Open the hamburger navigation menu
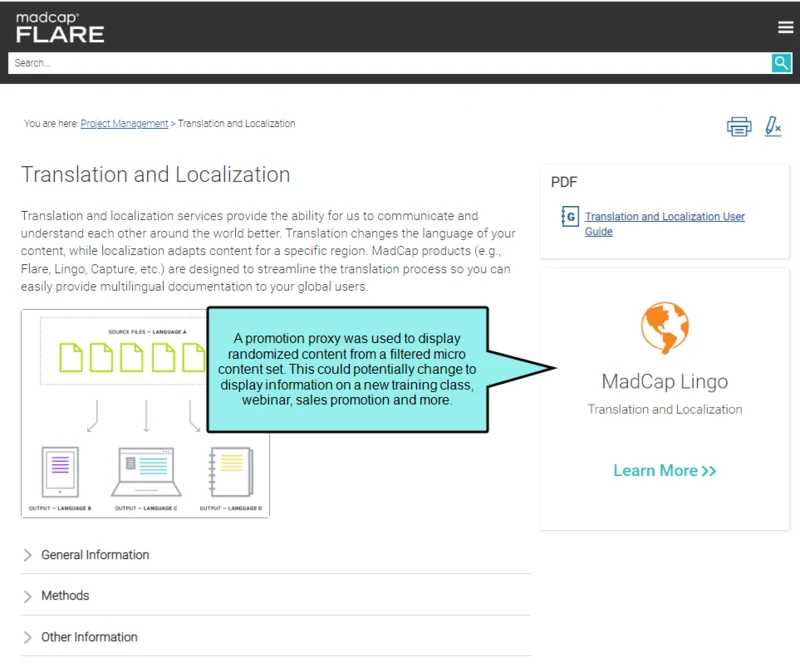The height and width of the screenshot is (667, 800). click(785, 27)
